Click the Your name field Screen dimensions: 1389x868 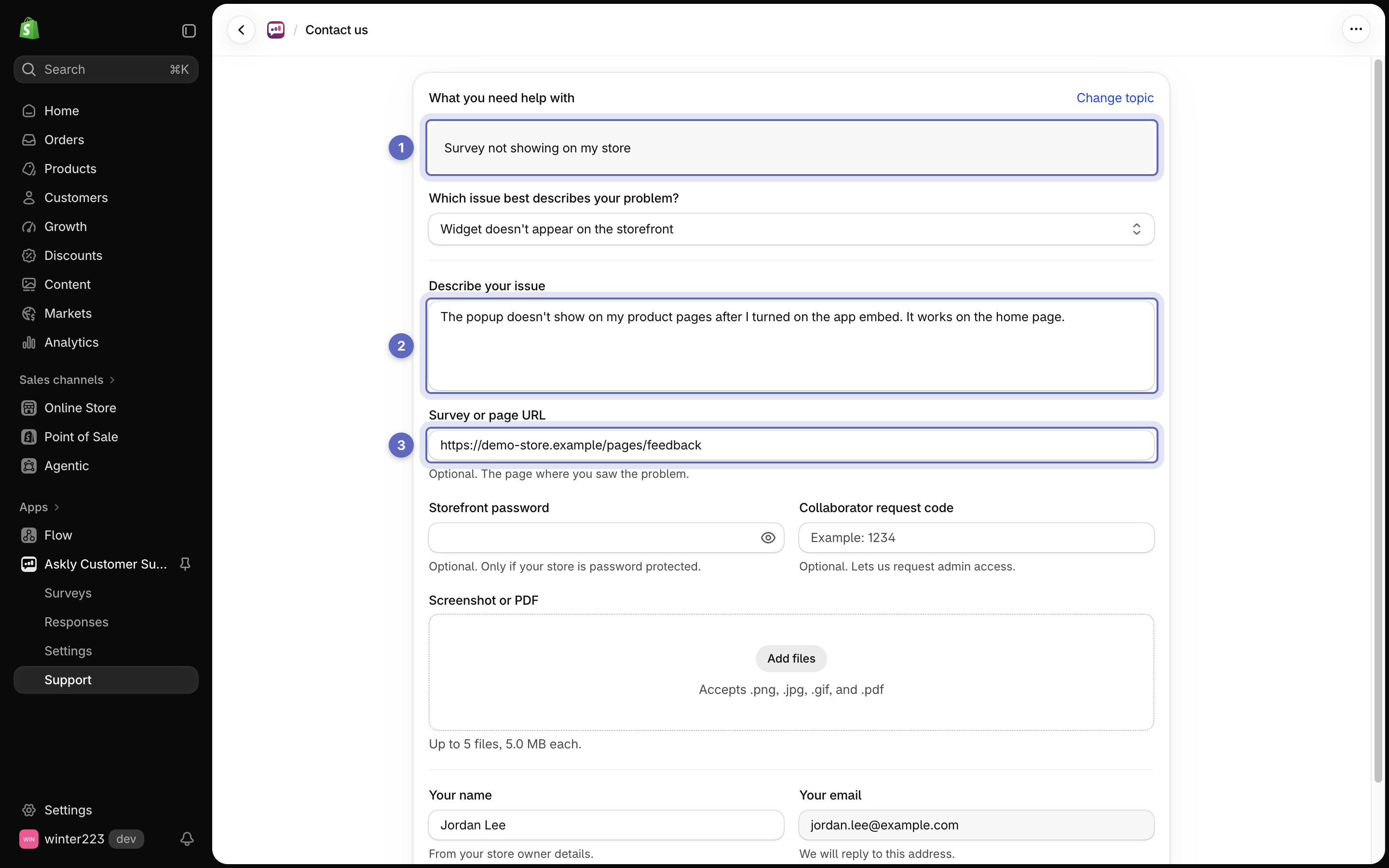[x=606, y=825]
